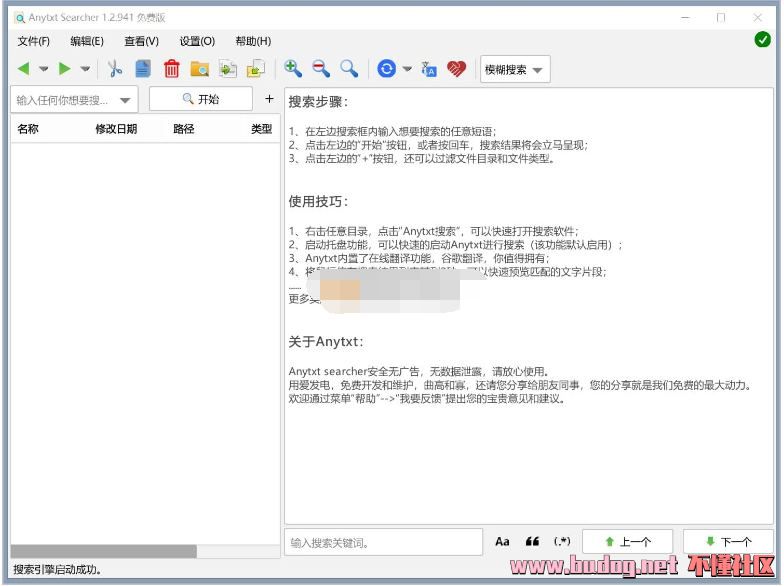Click the results horizontal scrollbar
The width and height of the screenshot is (784, 586).
pos(104,551)
